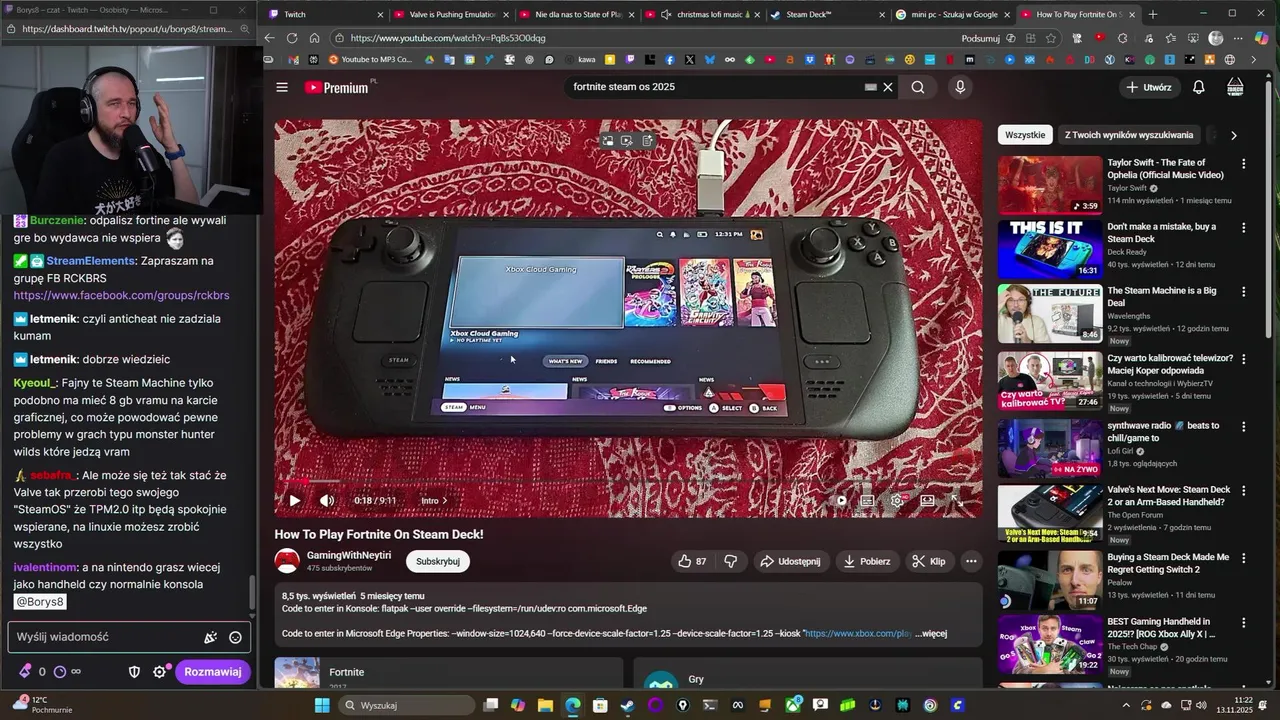Reload the YouTube page
1280x720 pixels.
tap(291, 38)
